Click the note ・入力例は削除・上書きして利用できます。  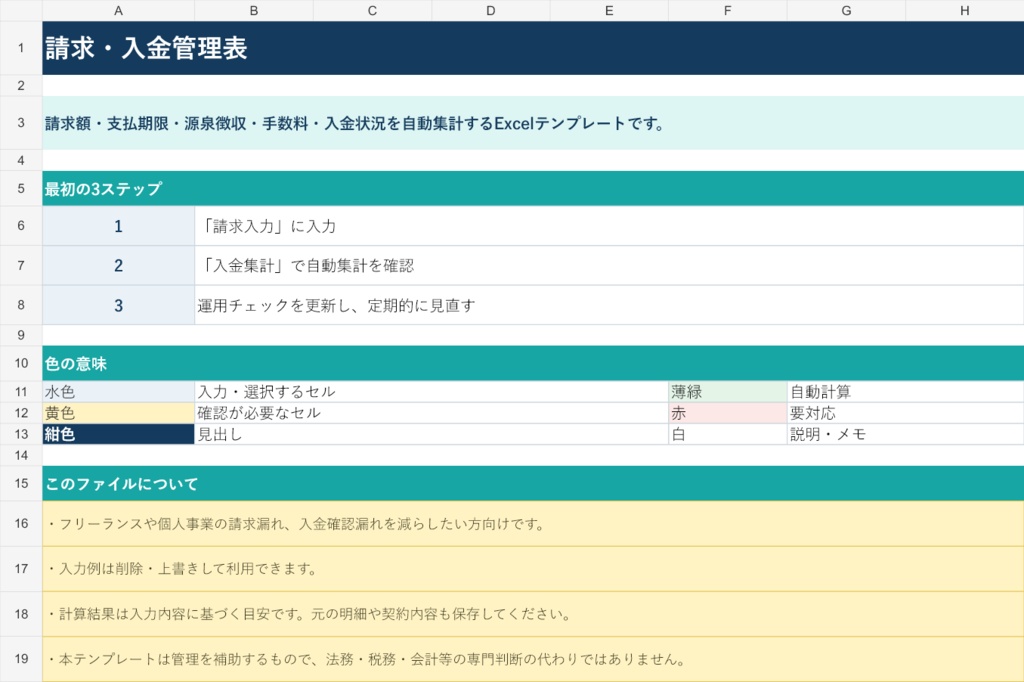click(533, 568)
